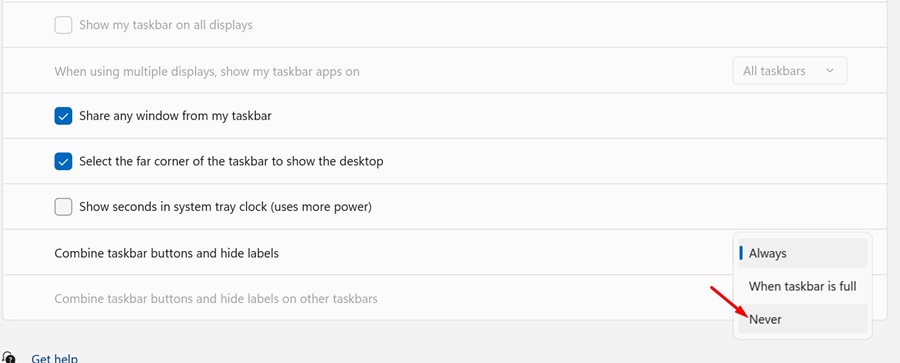This screenshot has height=363, width=900.
Task: Click the red arrow pointing at Never
Action: coord(730,302)
